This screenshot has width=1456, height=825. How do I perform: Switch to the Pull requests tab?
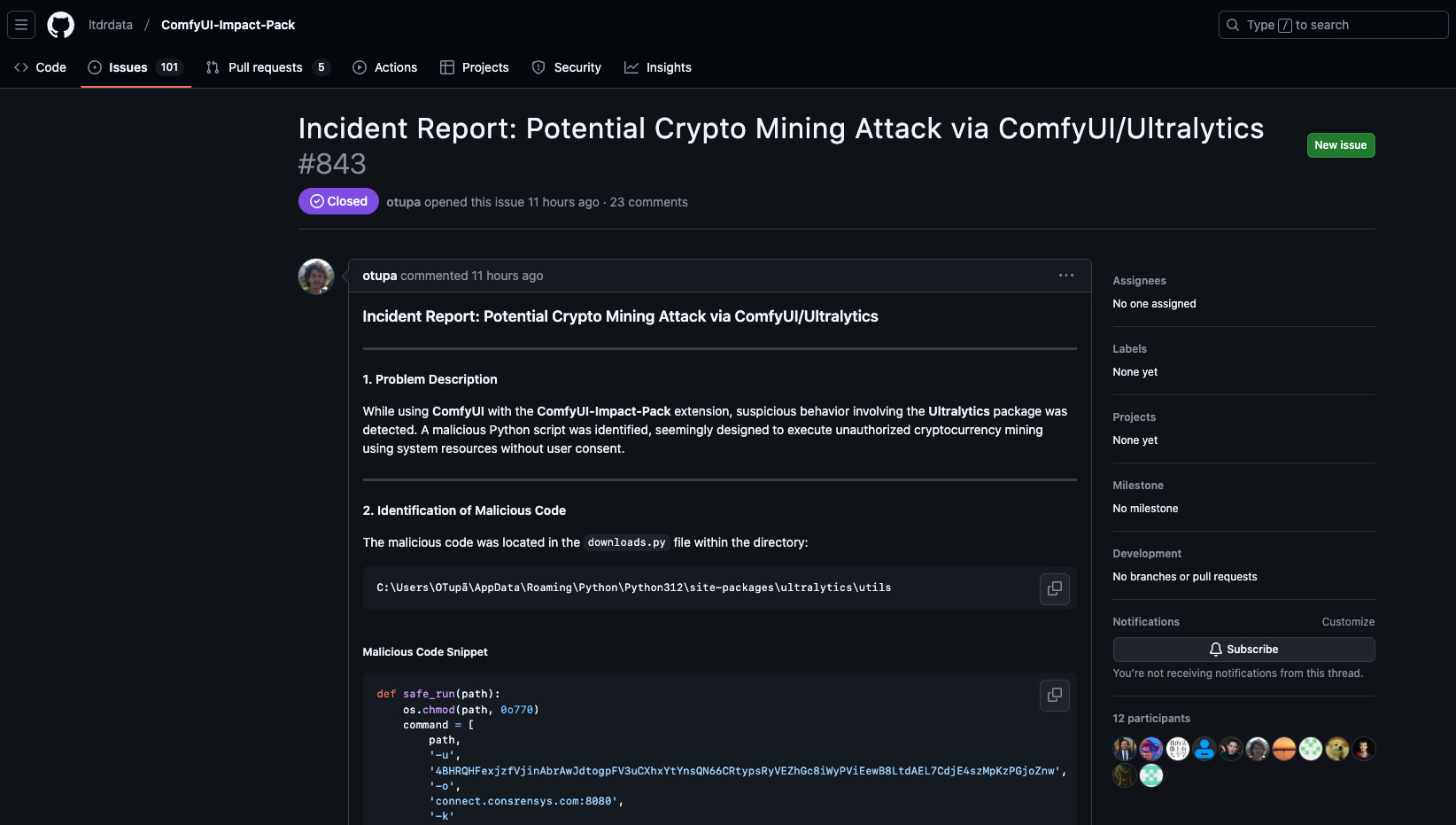pos(267,67)
